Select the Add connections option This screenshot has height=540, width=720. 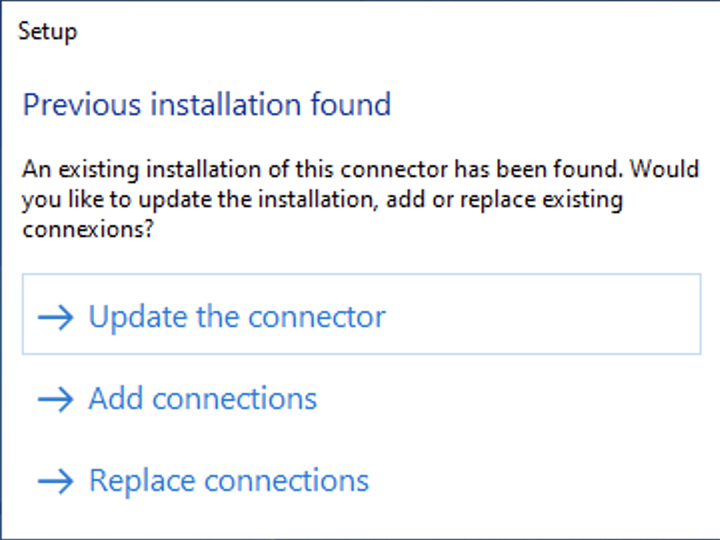(x=202, y=399)
